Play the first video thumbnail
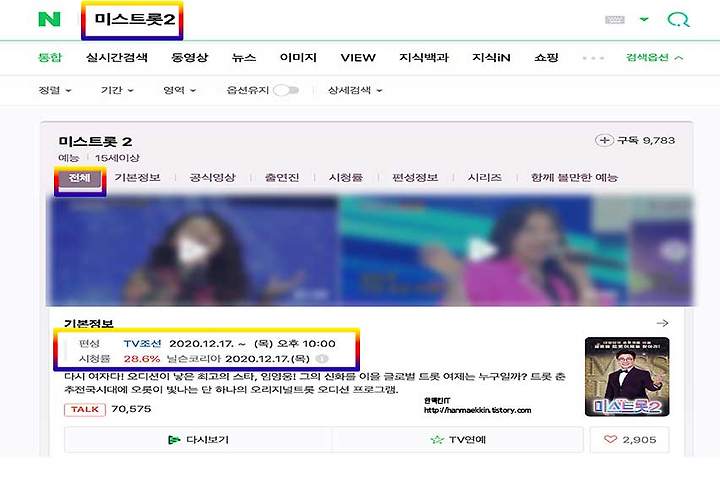 192,251
